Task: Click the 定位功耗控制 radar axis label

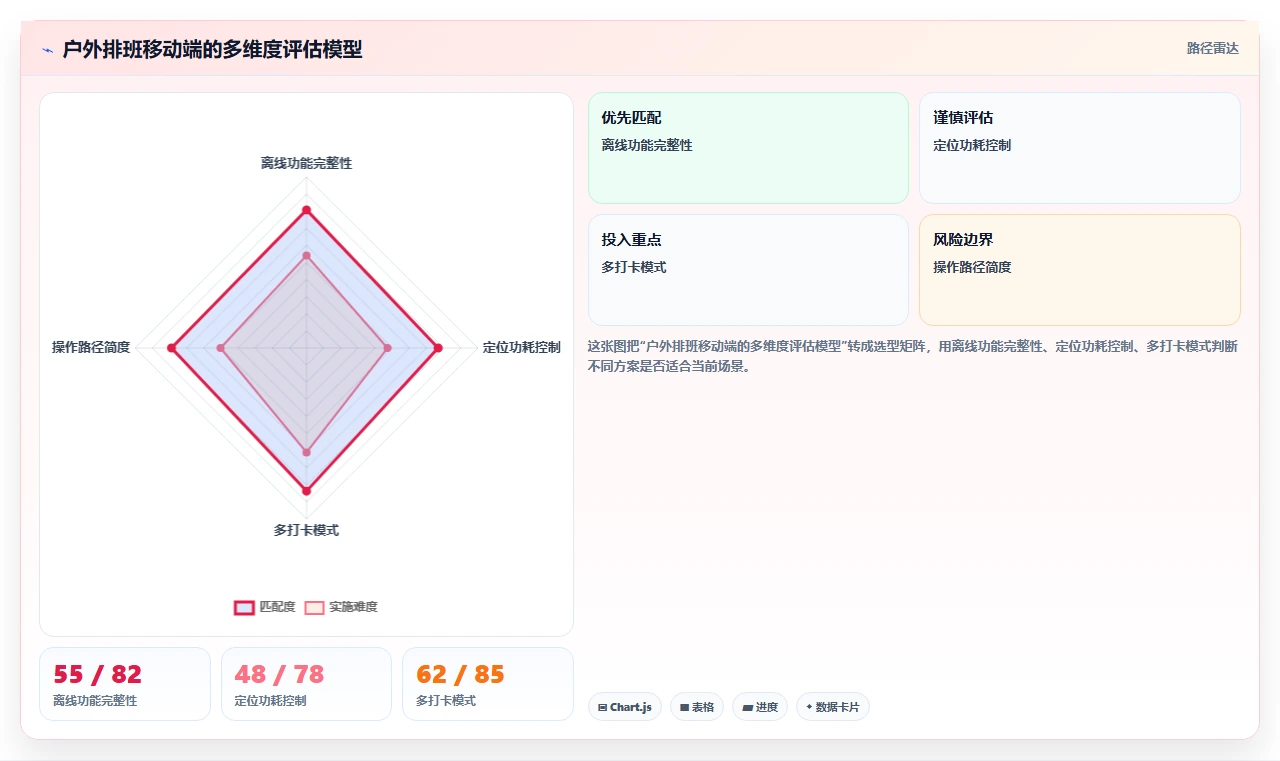Action: pos(521,348)
